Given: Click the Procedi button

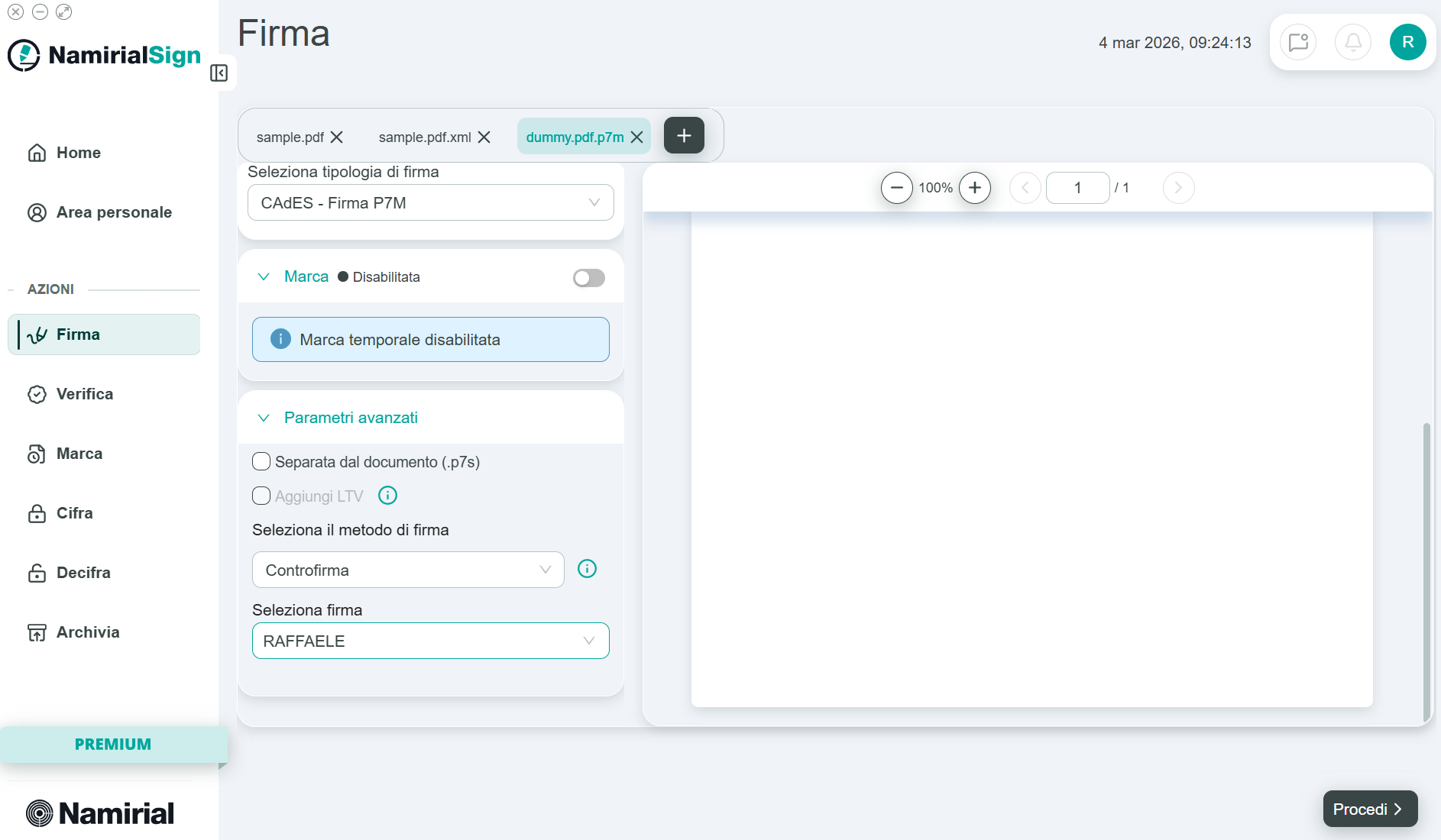Looking at the screenshot, I should [1370, 809].
